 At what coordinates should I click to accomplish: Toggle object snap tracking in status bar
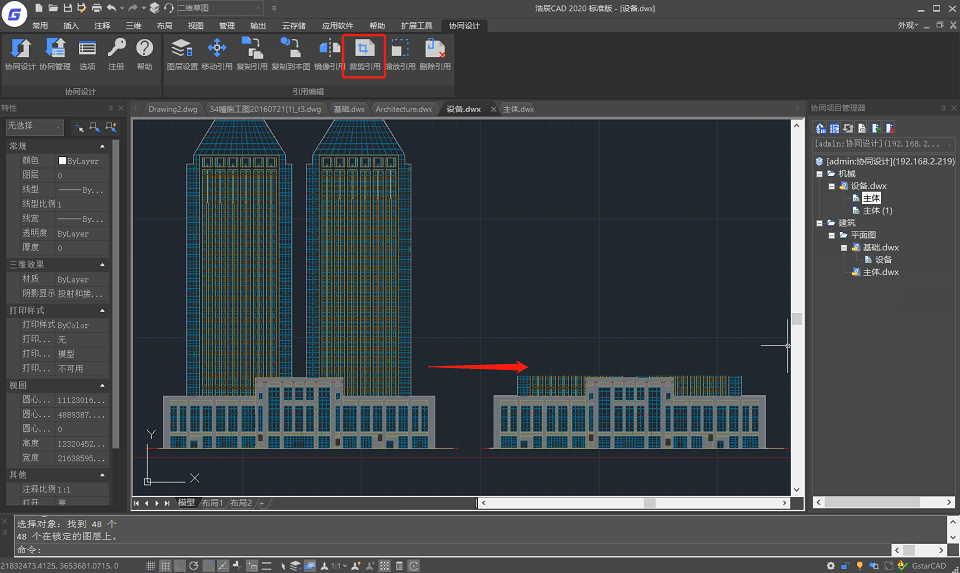click(x=223, y=566)
